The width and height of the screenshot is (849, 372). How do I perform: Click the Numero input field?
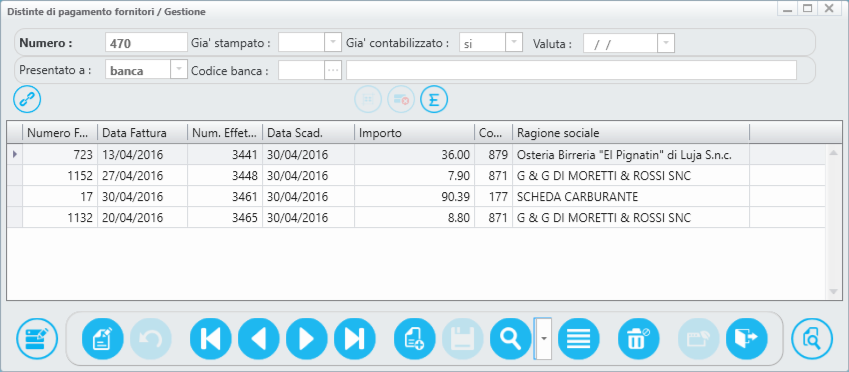(146, 43)
